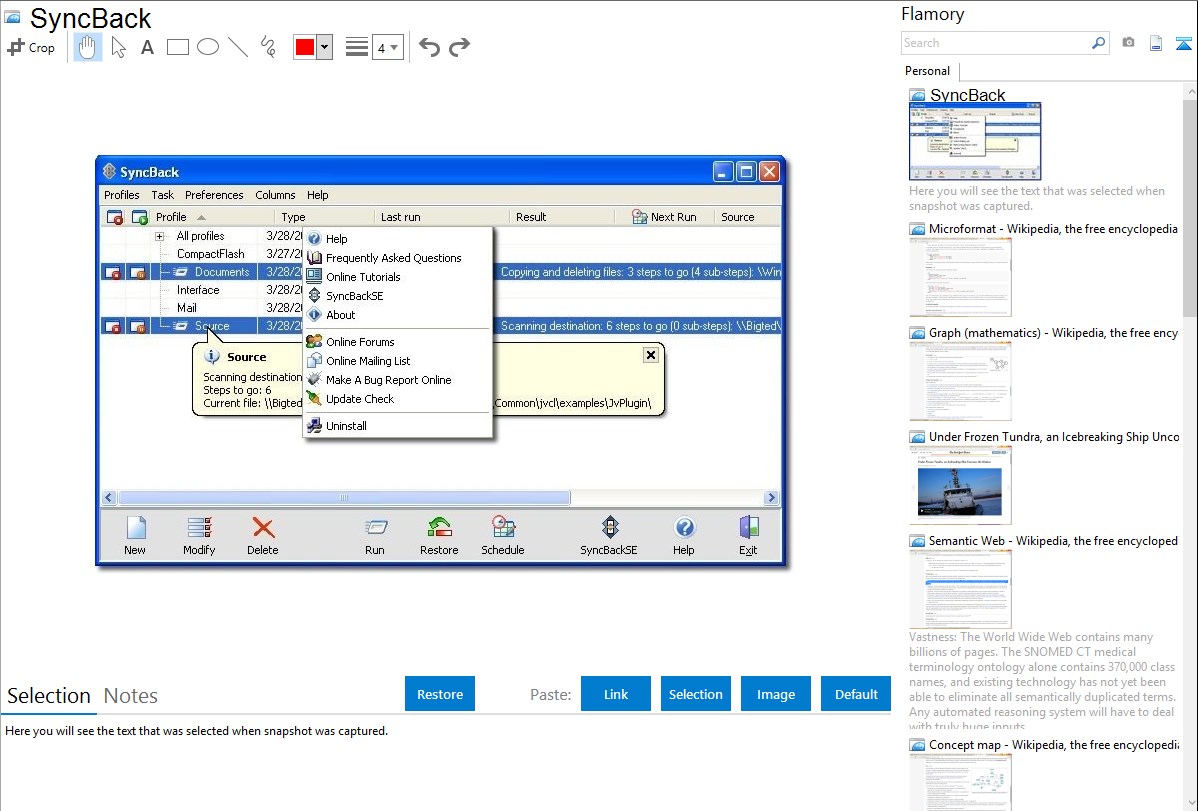Click the Paste Selection button
The image size is (1198, 811).
coord(696,694)
